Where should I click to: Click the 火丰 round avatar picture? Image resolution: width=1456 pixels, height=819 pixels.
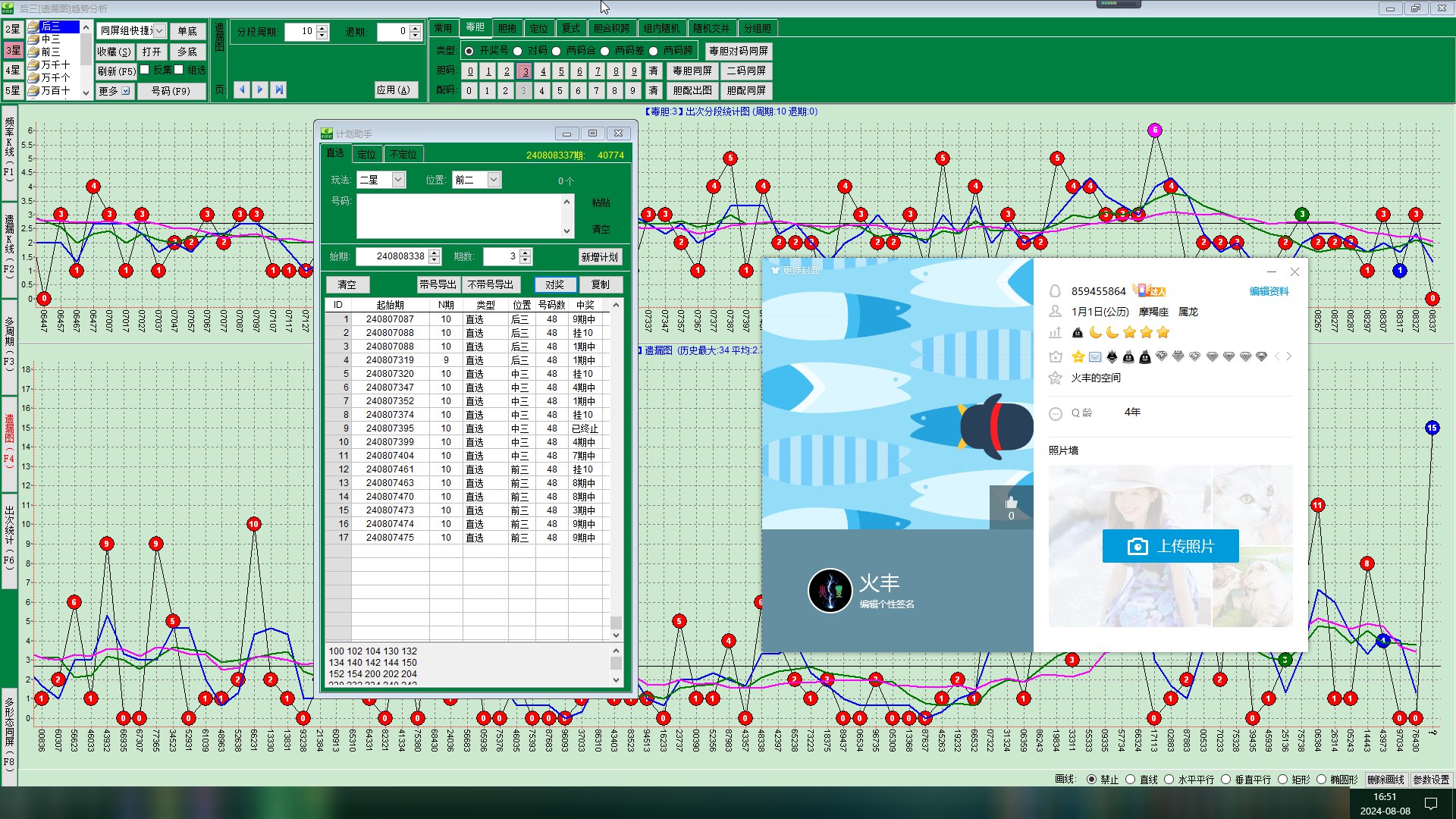coord(830,590)
